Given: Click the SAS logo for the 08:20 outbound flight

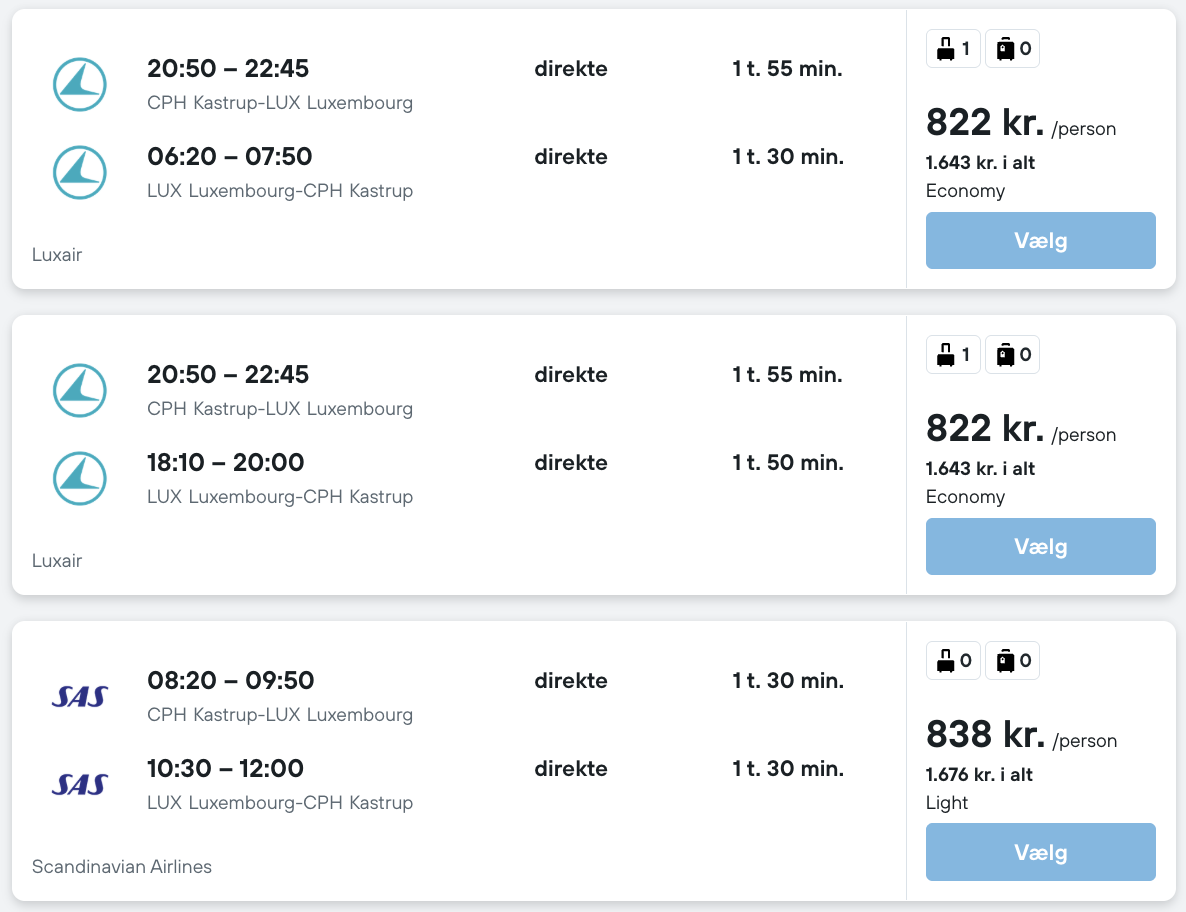Looking at the screenshot, I should (79, 696).
